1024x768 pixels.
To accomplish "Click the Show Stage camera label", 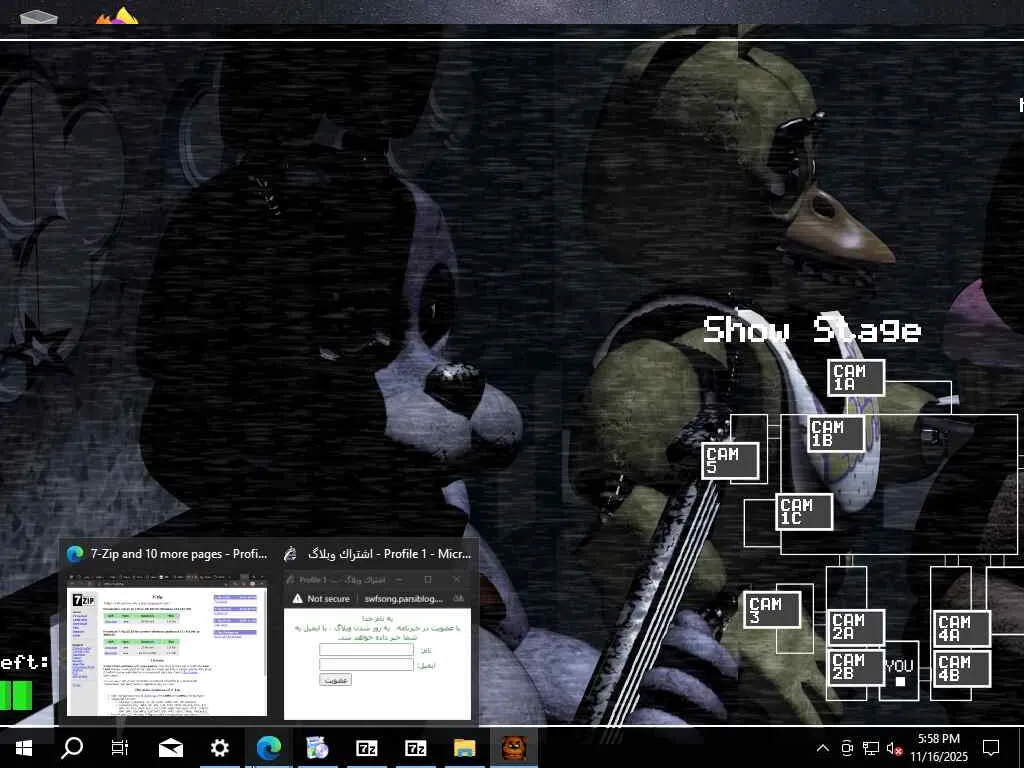I will coord(812,329).
